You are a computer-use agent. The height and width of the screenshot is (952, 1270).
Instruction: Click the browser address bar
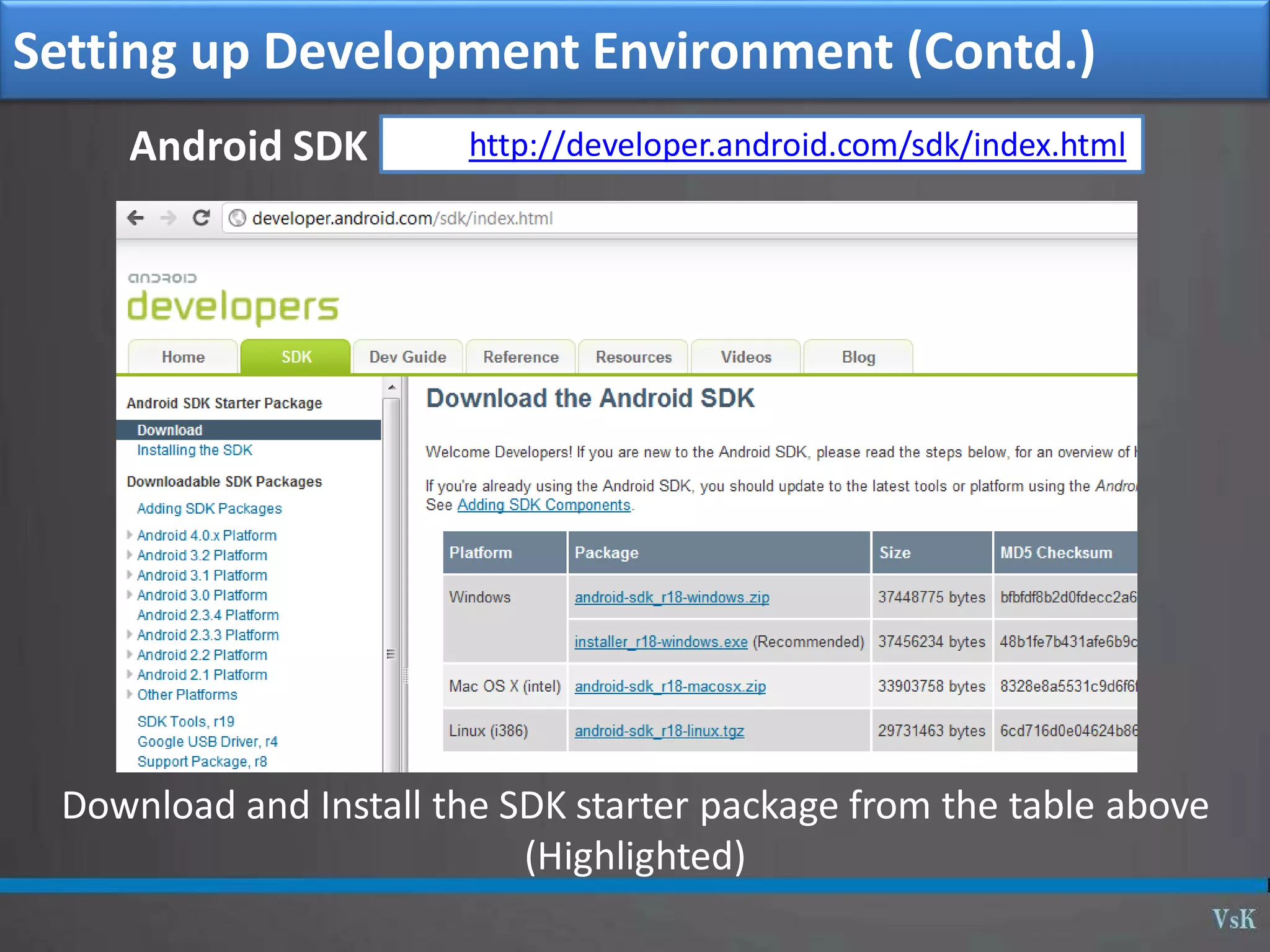tap(679, 218)
